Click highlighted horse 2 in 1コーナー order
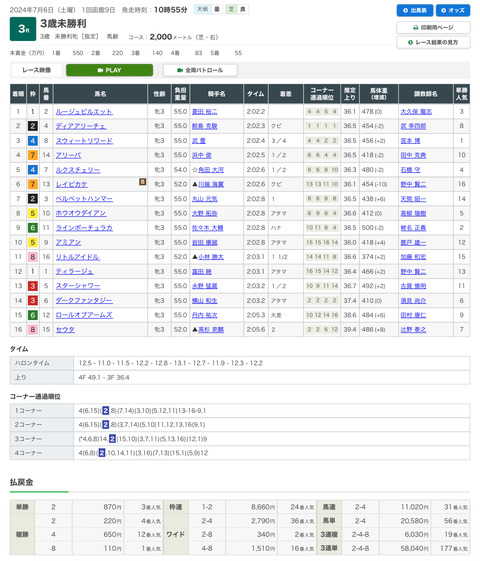The image size is (480, 561). (106, 410)
